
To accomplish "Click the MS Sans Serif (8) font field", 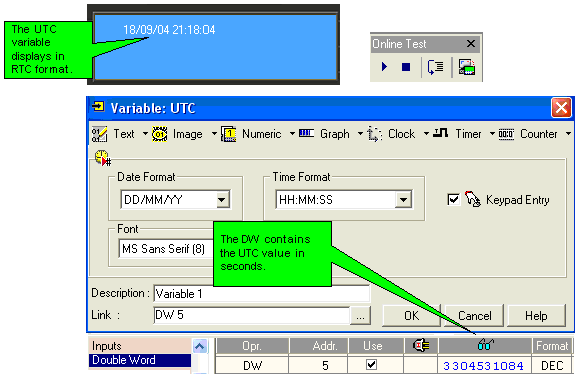I will (x=166, y=249).
